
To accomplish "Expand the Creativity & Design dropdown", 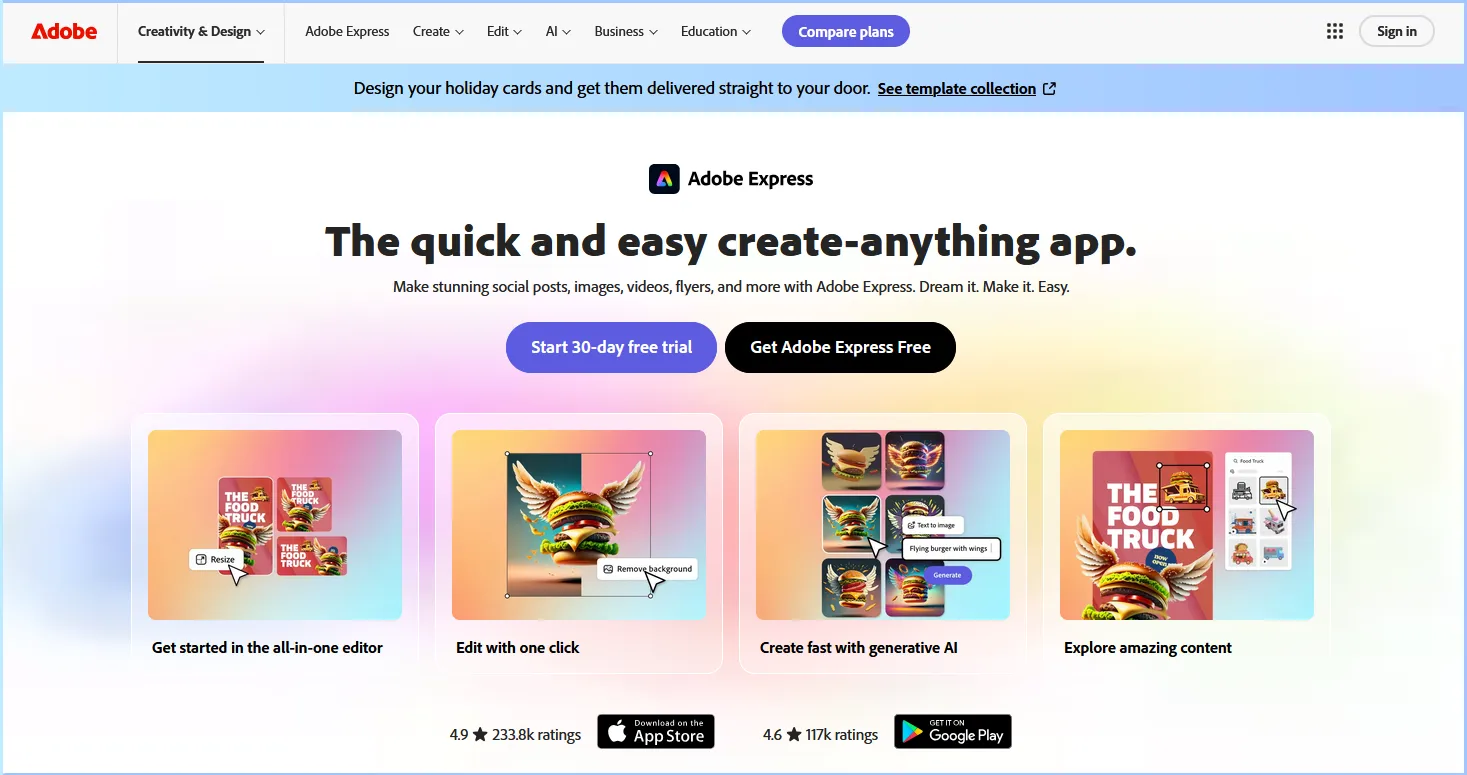I will pos(201,31).
